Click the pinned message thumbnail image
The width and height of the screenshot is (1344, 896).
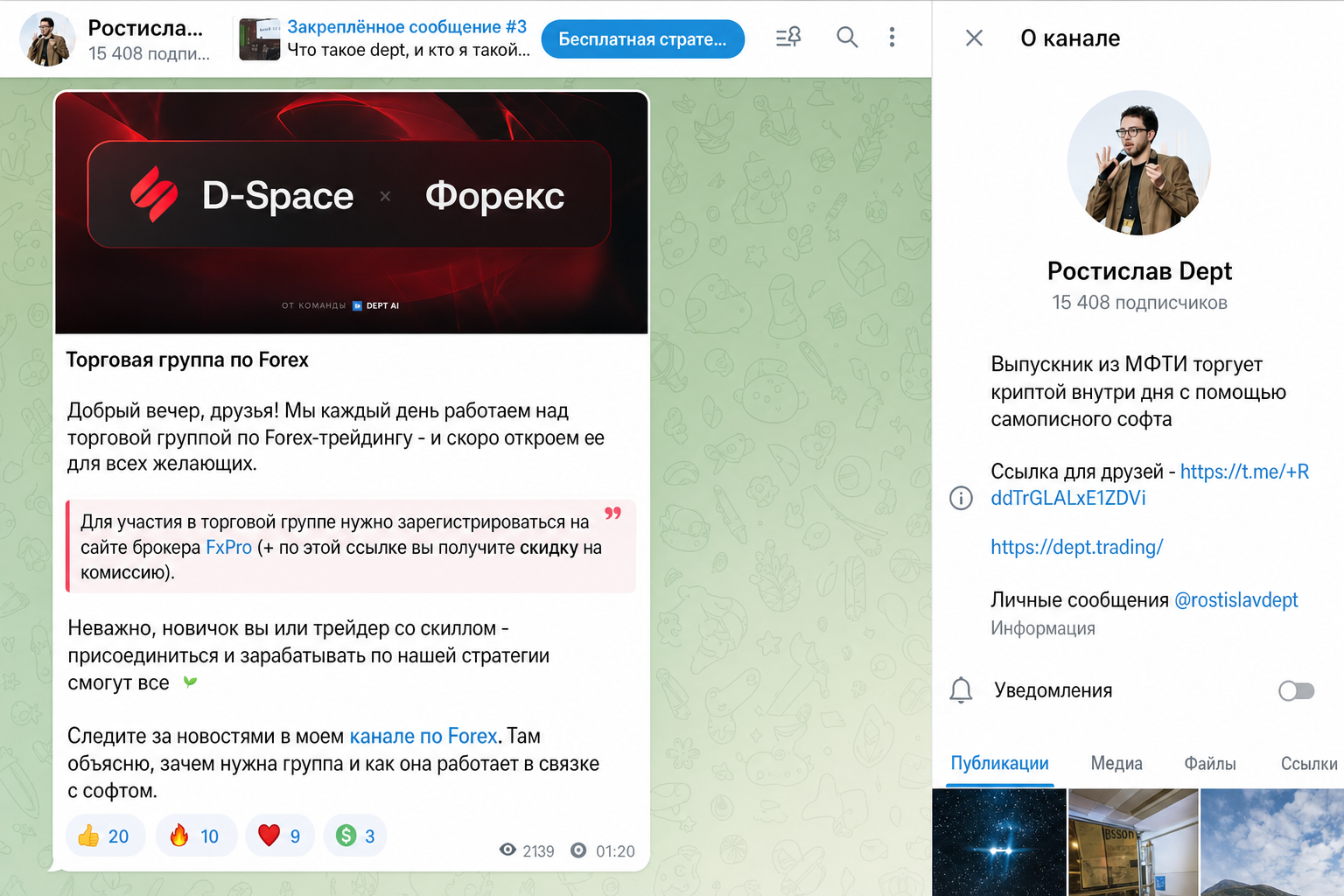tap(260, 39)
